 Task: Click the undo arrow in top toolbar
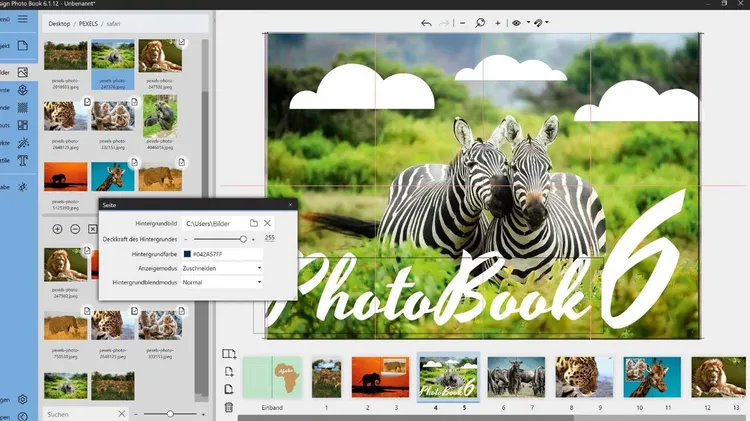427,23
